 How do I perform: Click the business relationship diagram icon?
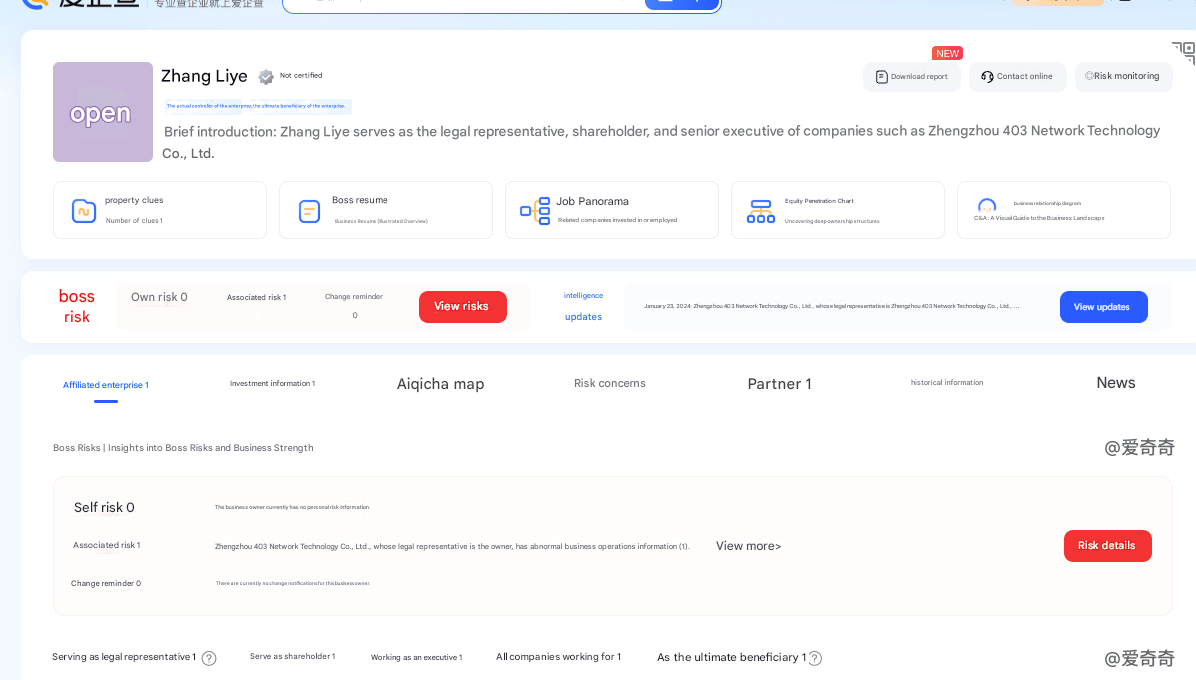tap(987, 206)
